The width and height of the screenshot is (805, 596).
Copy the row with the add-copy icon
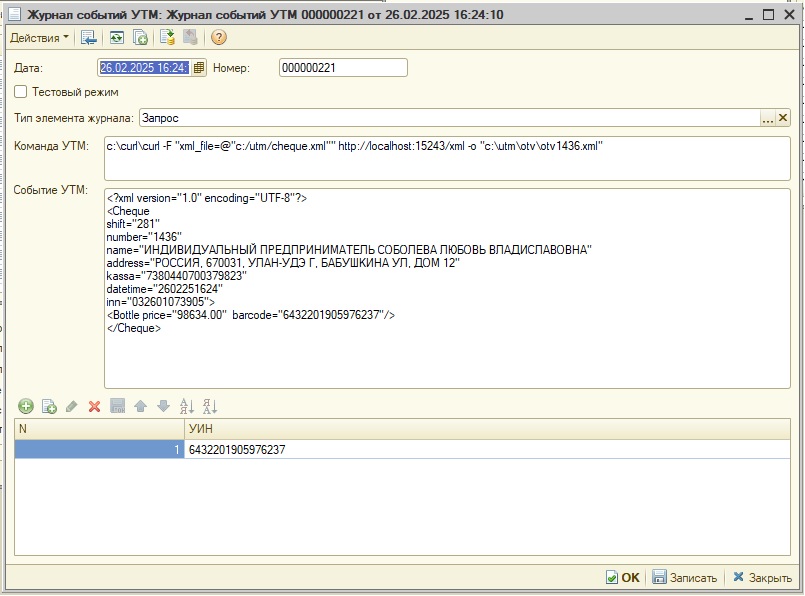tap(49, 407)
